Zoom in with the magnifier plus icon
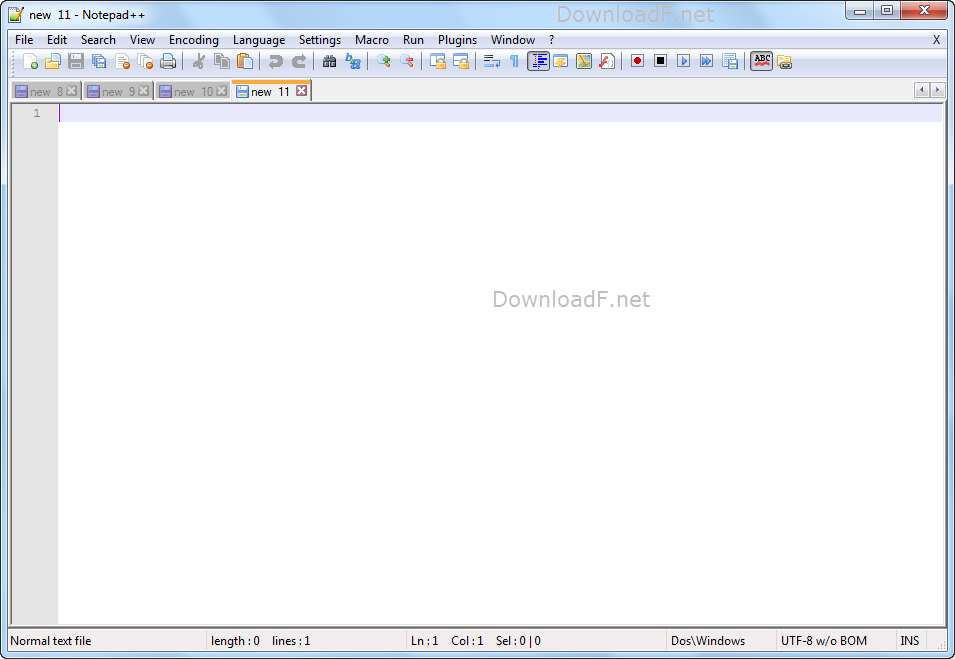Viewport: 955px width, 659px height. click(x=383, y=61)
